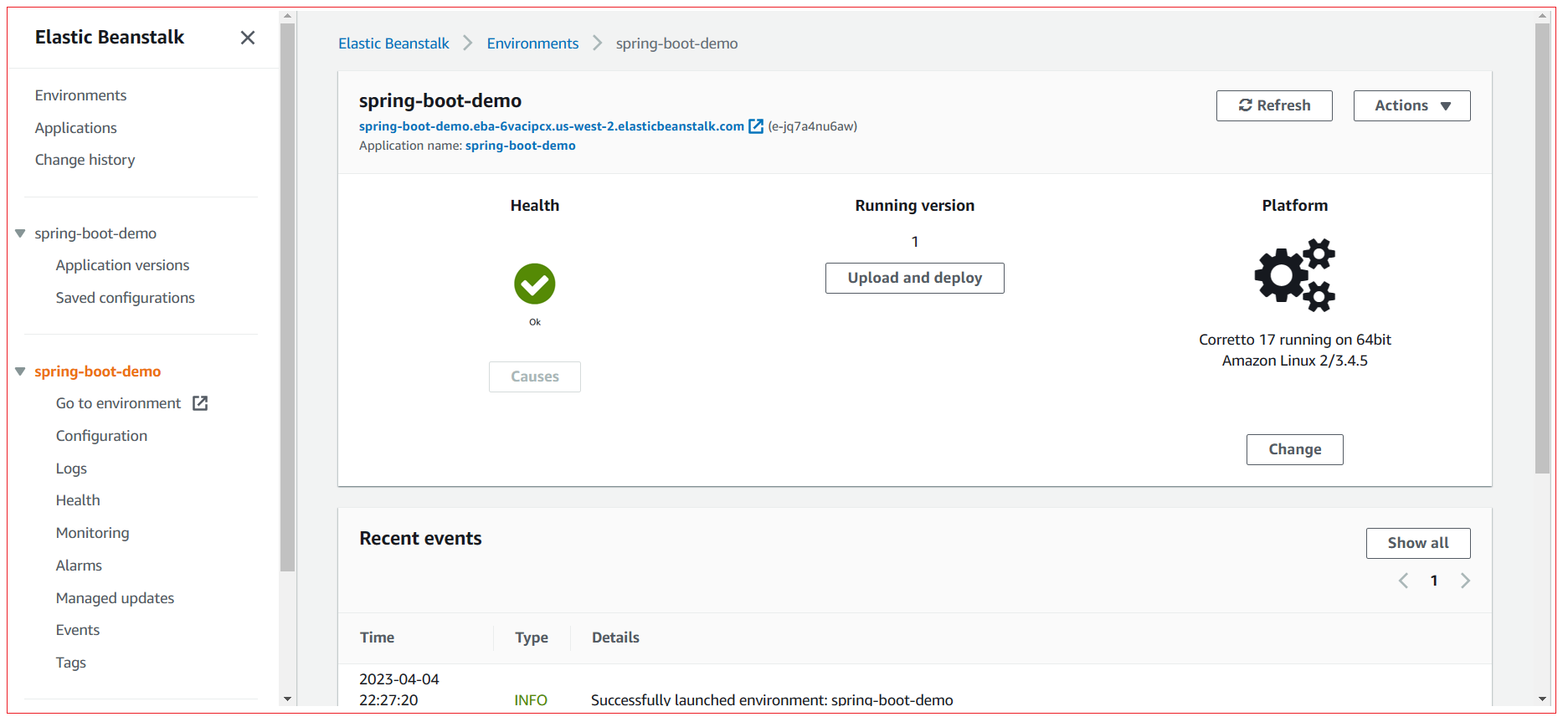1568x722 pixels.
Task: Click the first spring-boot-demo application sidebar label
Action: tap(95, 233)
